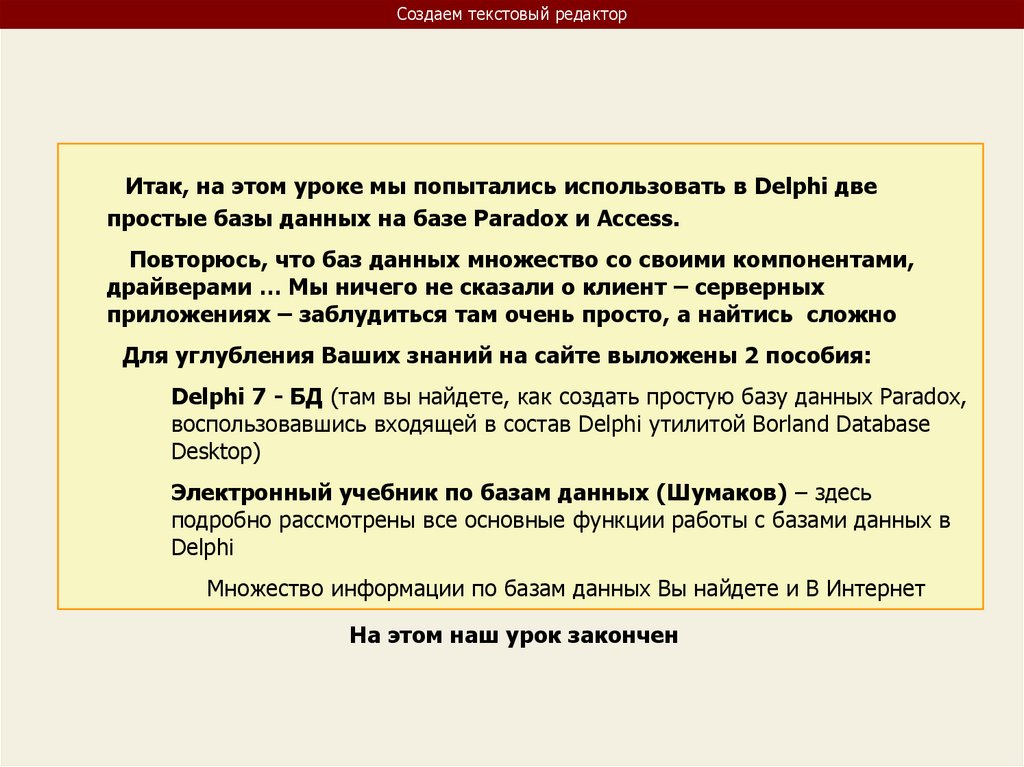Click the line 'простые базы данных на базе Paradox и Access.'
Viewport: 1024px width, 767px height.
[x=393, y=219]
